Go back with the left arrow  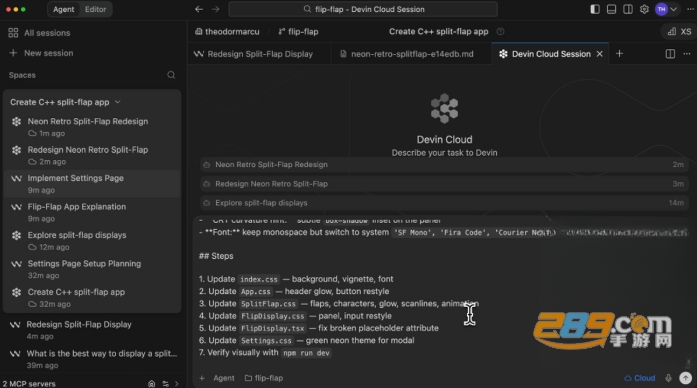coord(199,9)
